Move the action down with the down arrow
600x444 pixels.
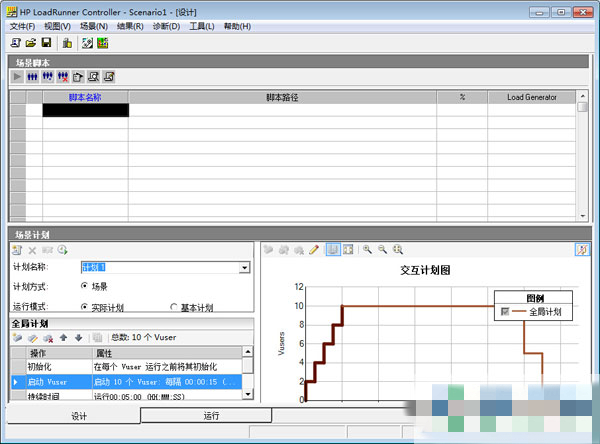pos(78,338)
